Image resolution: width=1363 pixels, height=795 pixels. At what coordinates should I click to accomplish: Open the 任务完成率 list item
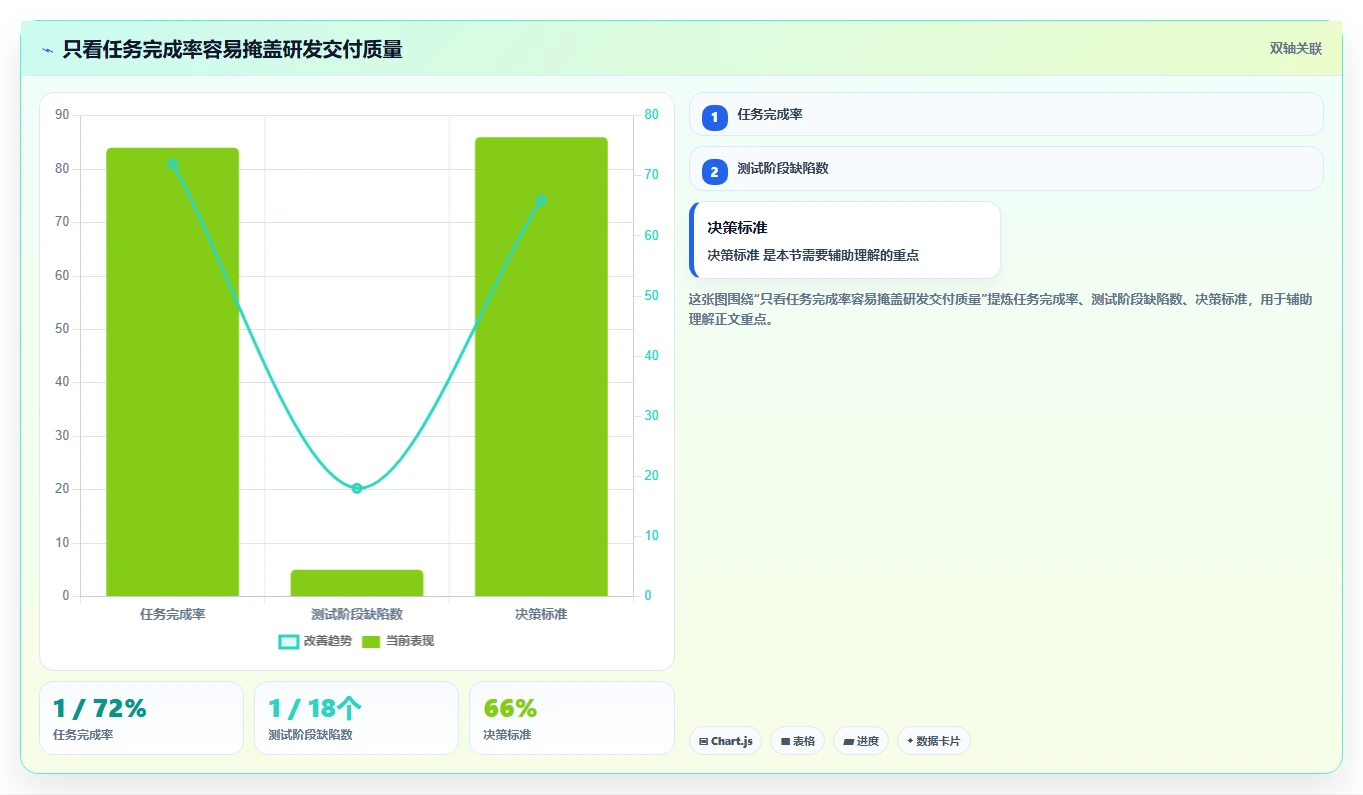click(1006, 114)
